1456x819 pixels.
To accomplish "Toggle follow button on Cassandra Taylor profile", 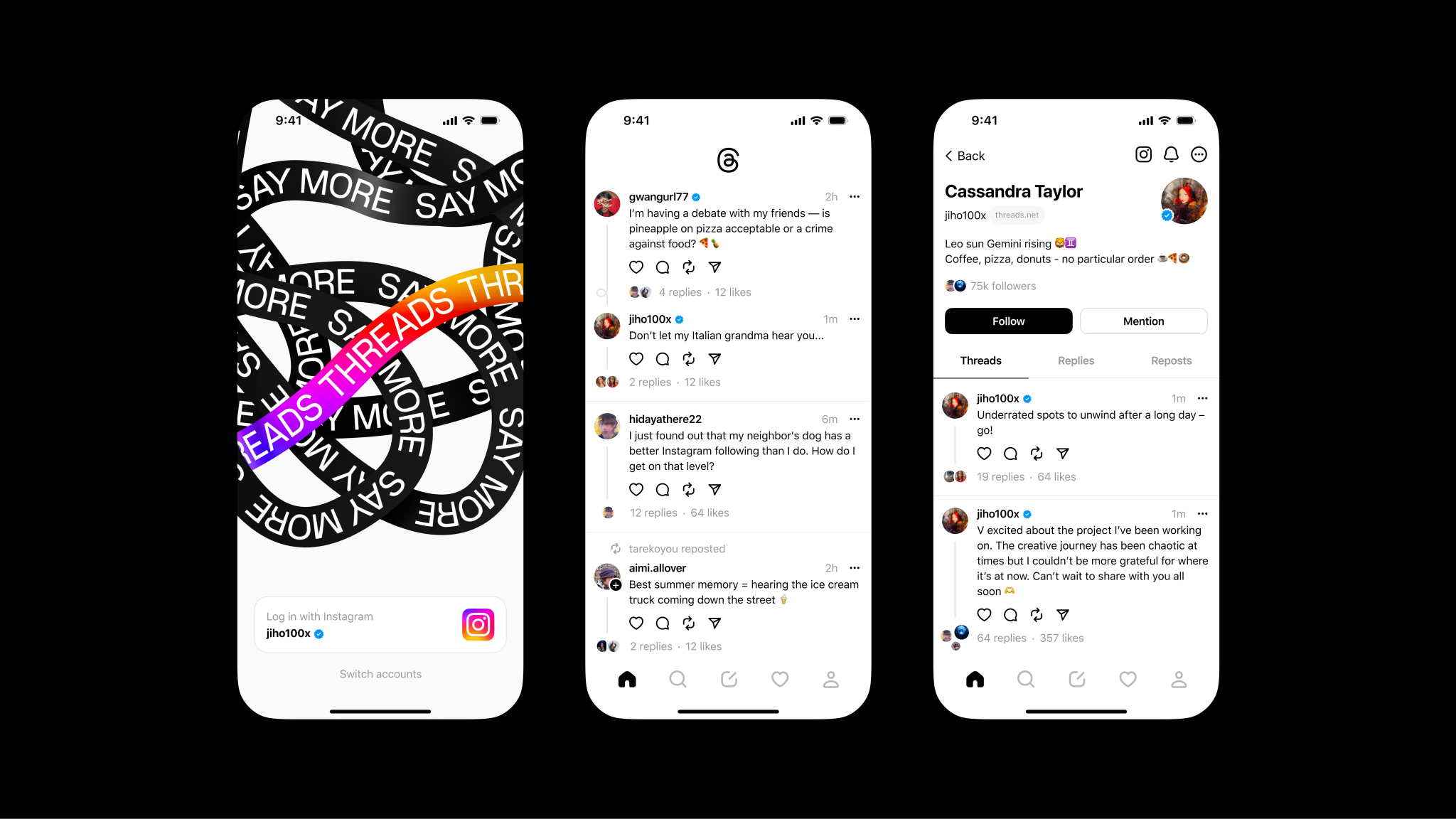I will tap(1007, 320).
